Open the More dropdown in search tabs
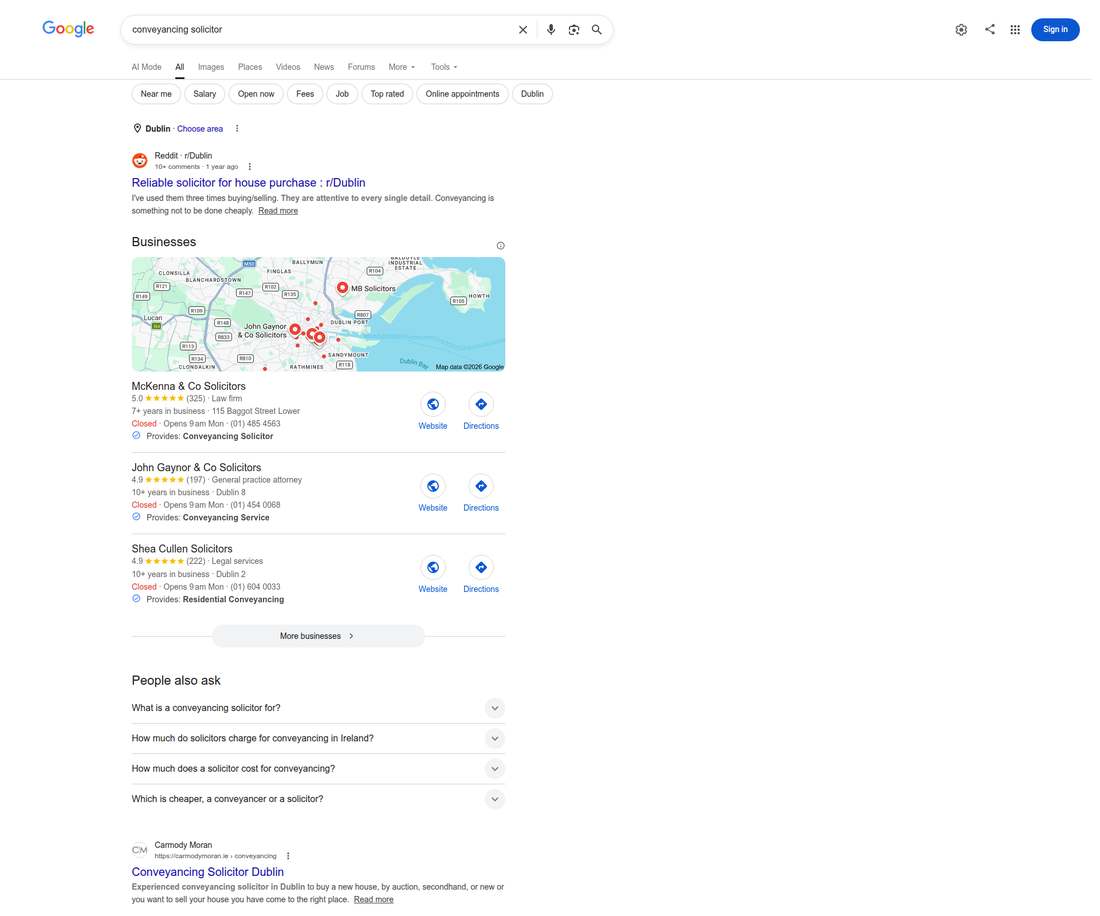The image size is (1100, 916). tap(402, 67)
